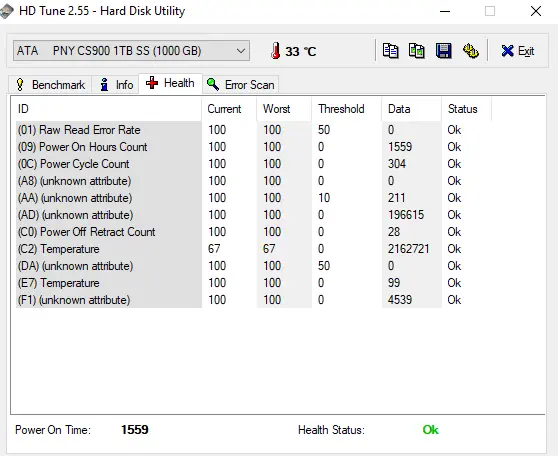558x456 pixels.
Task: Select the (AD) unknown attribute row
Action: [x=253, y=215]
